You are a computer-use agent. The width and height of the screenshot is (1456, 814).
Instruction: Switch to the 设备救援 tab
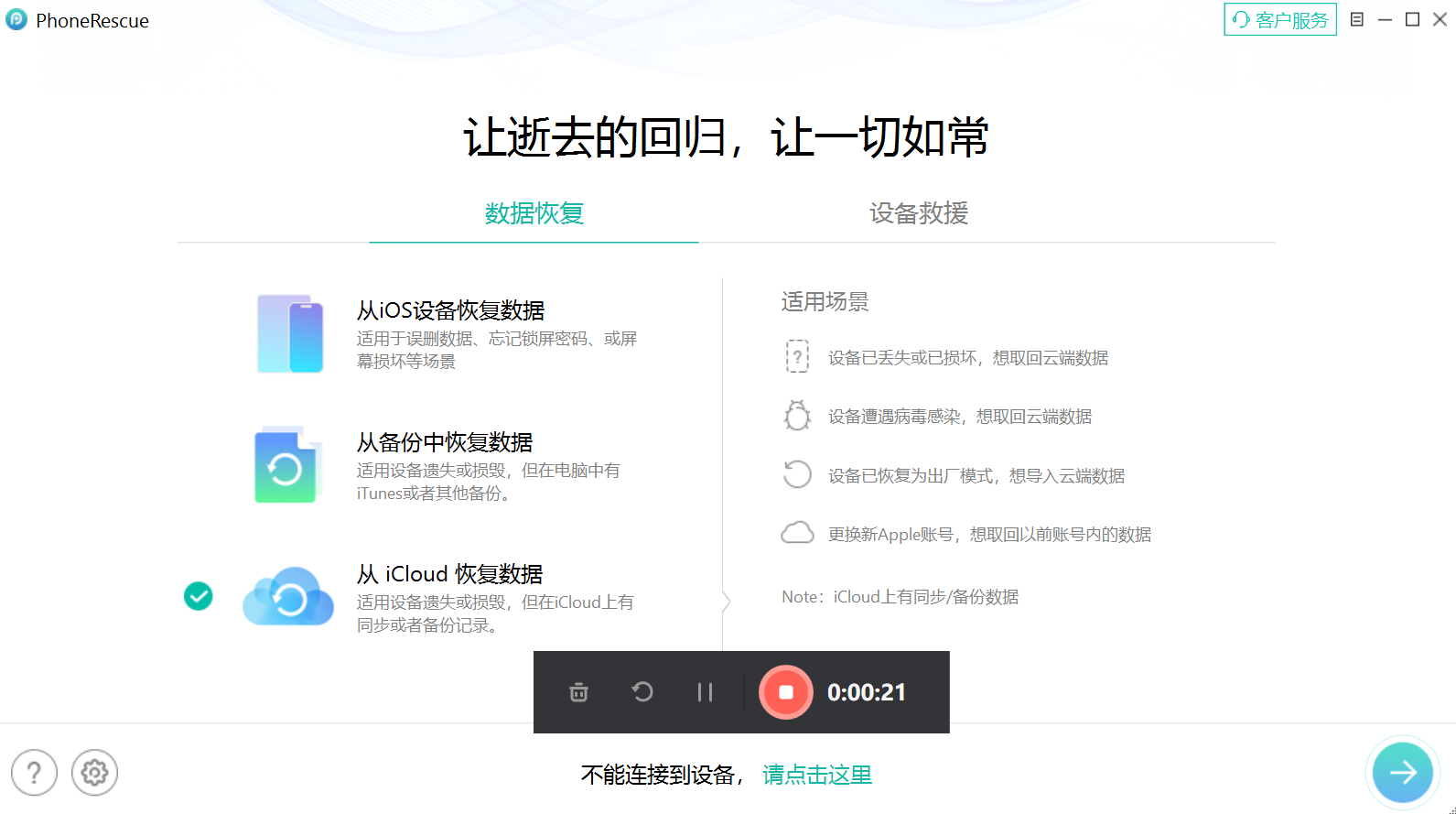point(919,213)
